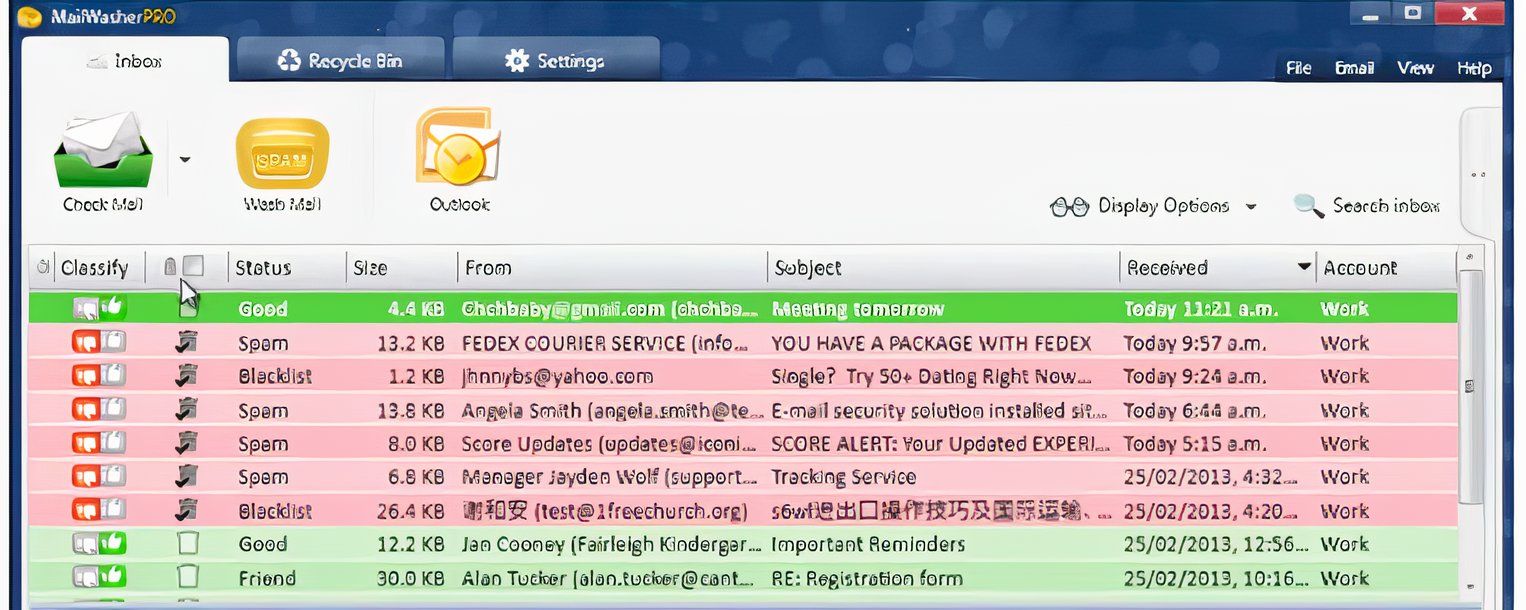Switch to the Inbox tab
The height and width of the screenshot is (610, 1526).
(x=125, y=61)
